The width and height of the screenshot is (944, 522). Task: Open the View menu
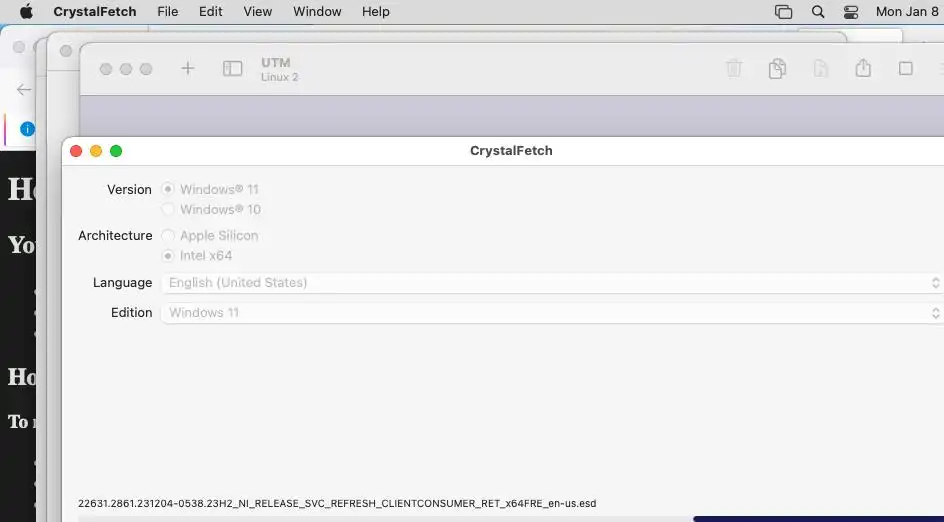(x=258, y=11)
